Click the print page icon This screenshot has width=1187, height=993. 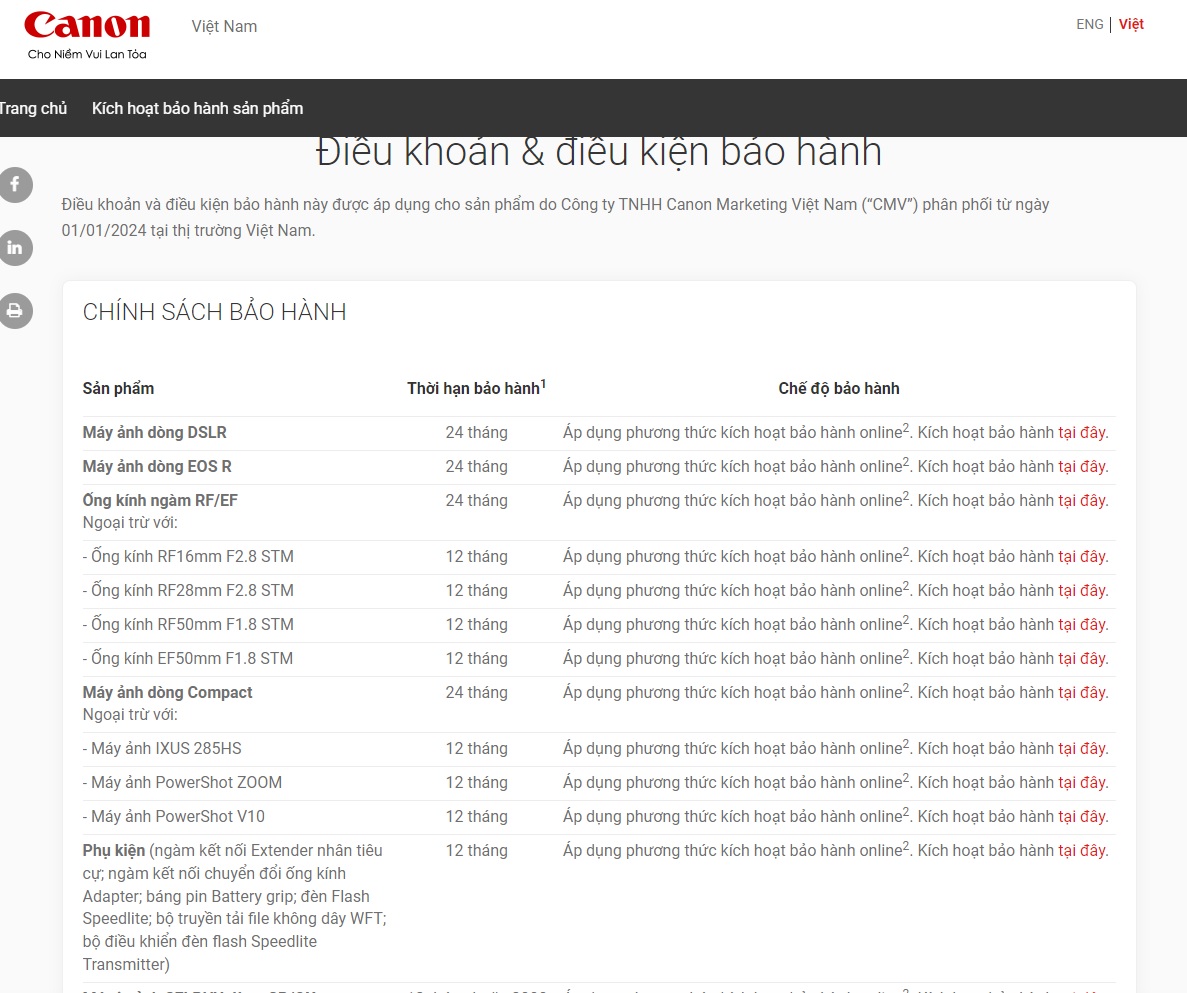[15, 310]
